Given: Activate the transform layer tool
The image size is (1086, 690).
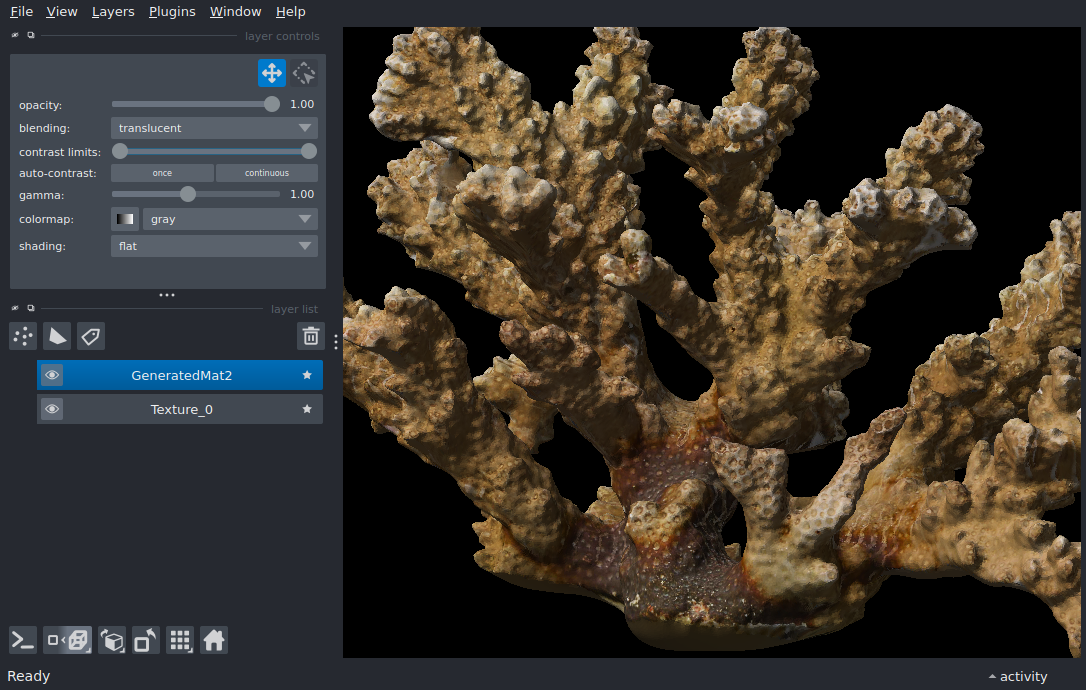Looking at the screenshot, I should 304,73.
